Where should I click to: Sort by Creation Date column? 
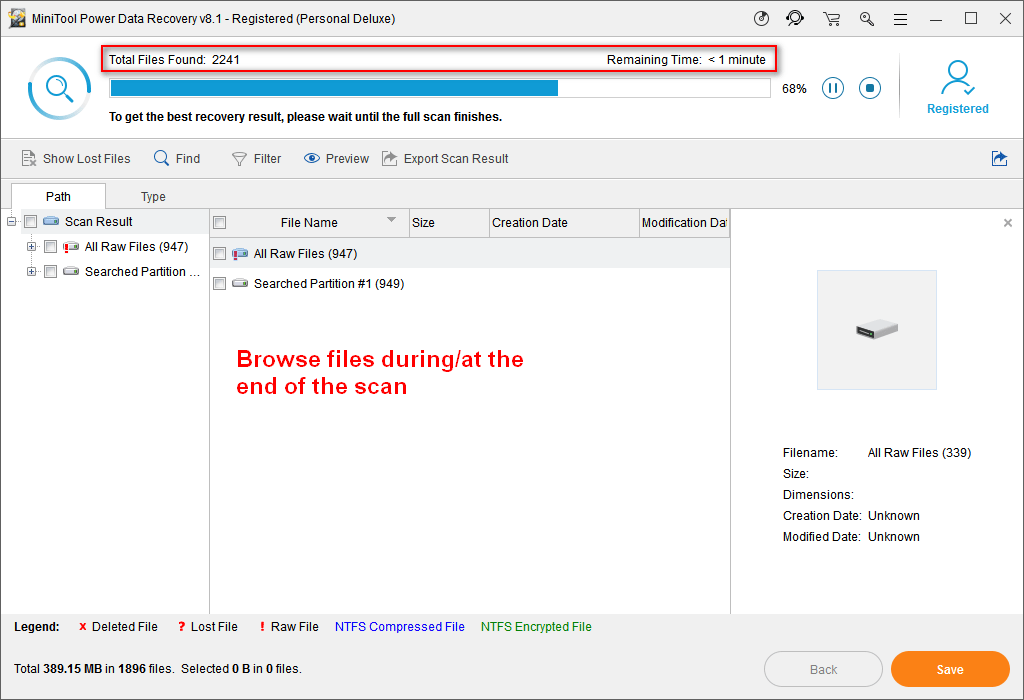(x=564, y=223)
